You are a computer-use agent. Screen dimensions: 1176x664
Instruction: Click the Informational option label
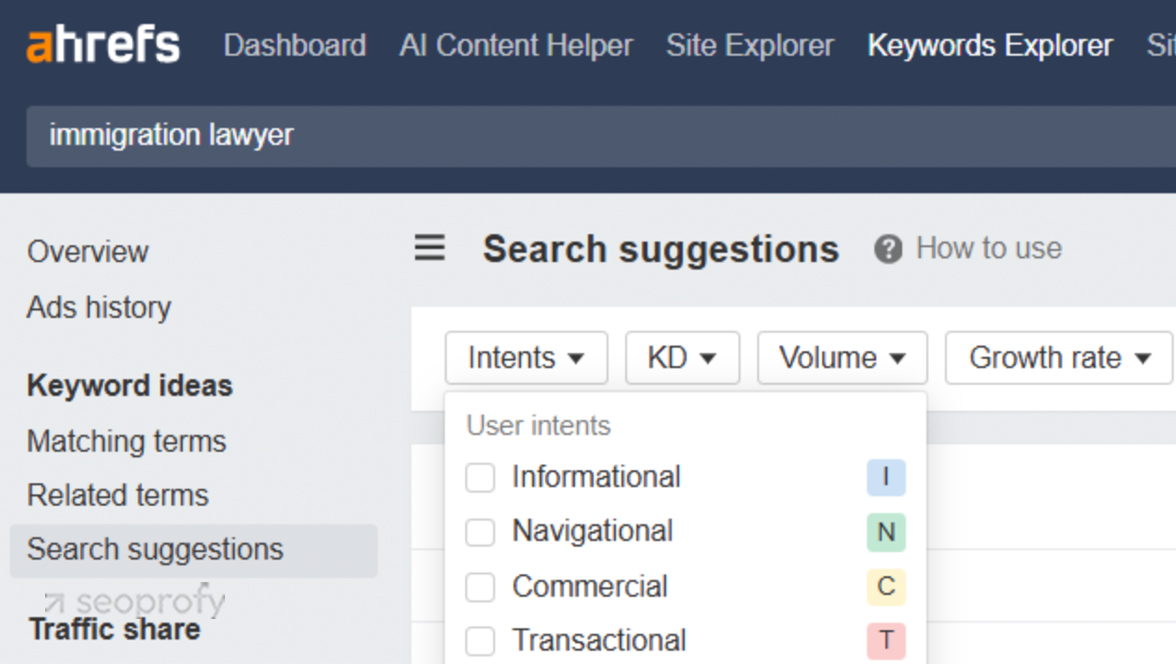coord(596,477)
